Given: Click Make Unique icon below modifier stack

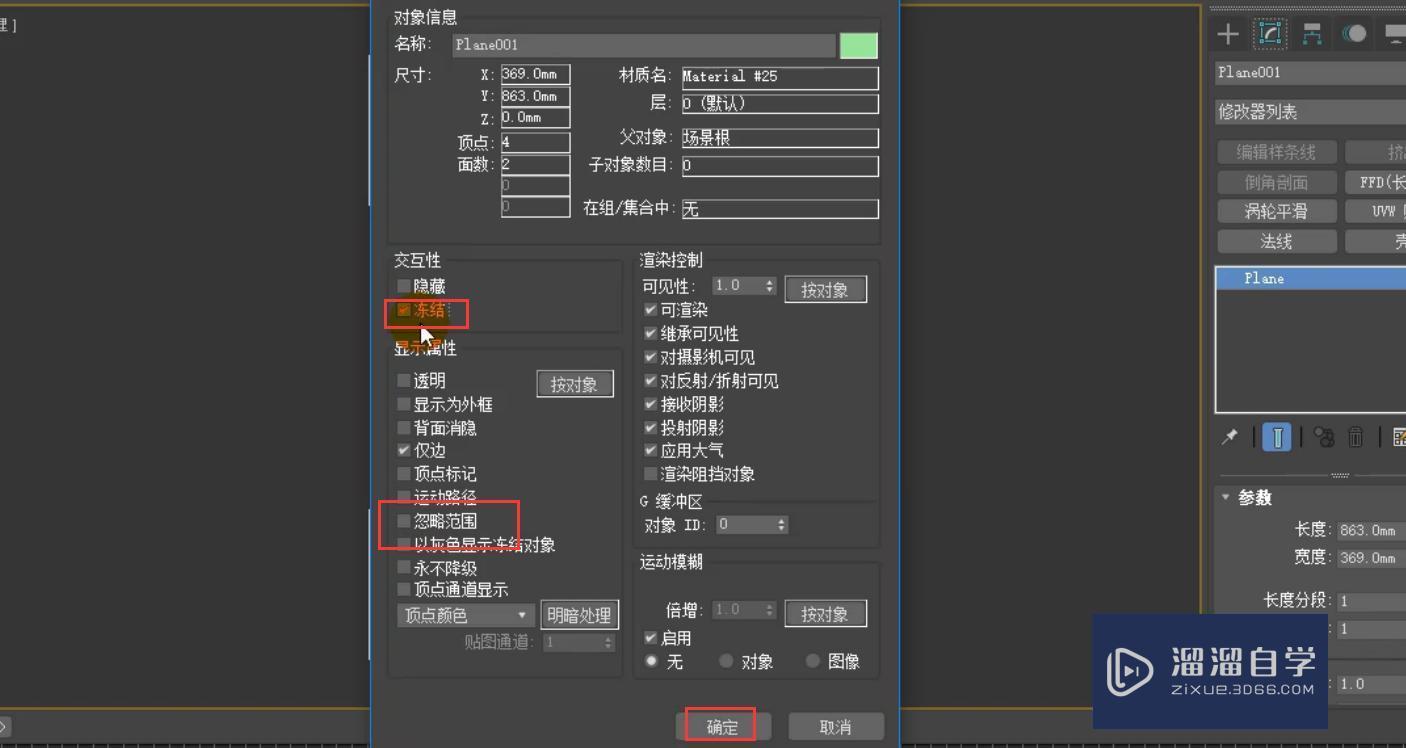Looking at the screenshot, I should (x=1325, y=437).
